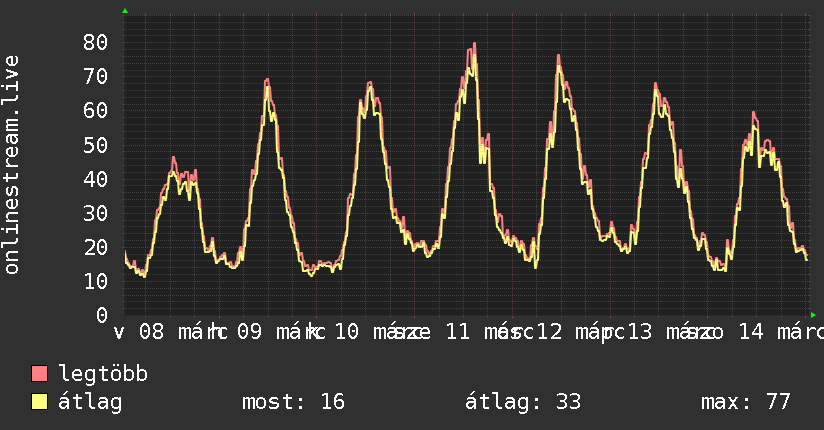The width and height of the screenshot is (824, 430).
Task: Click the 'most: 16' current value
Action: click(x=294, y=402)
